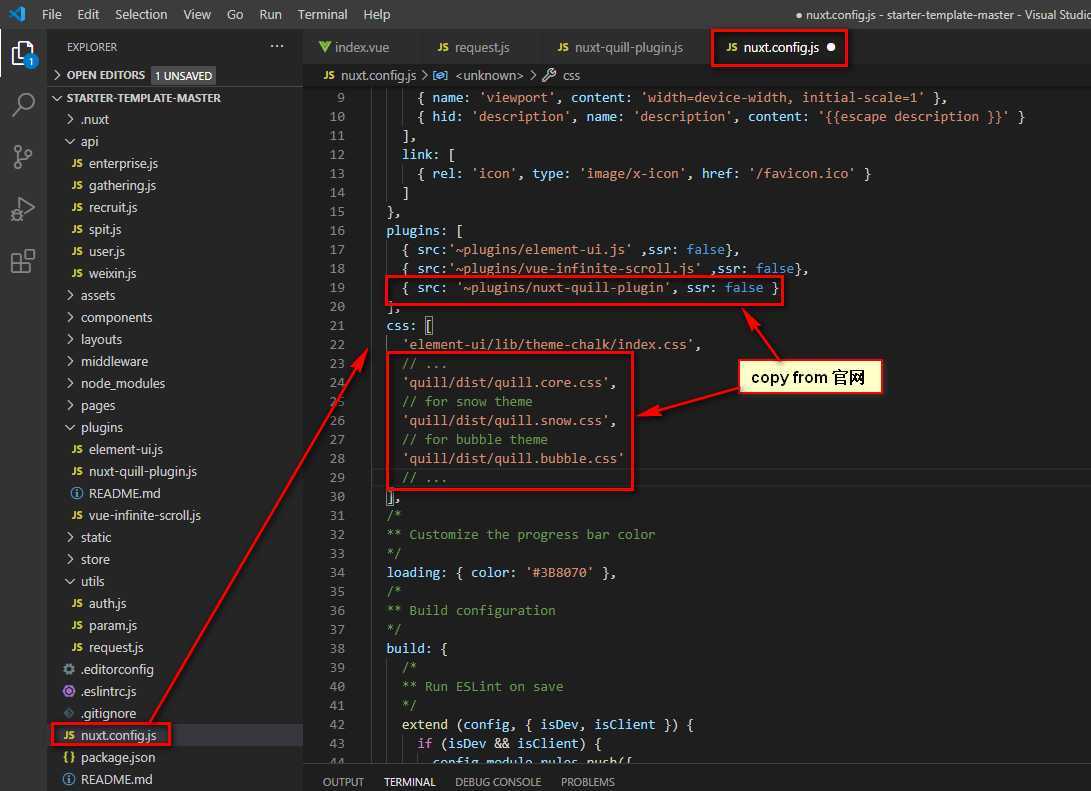
Task: Expand the OPEN EDITORS section
Action: coord(58,75)
